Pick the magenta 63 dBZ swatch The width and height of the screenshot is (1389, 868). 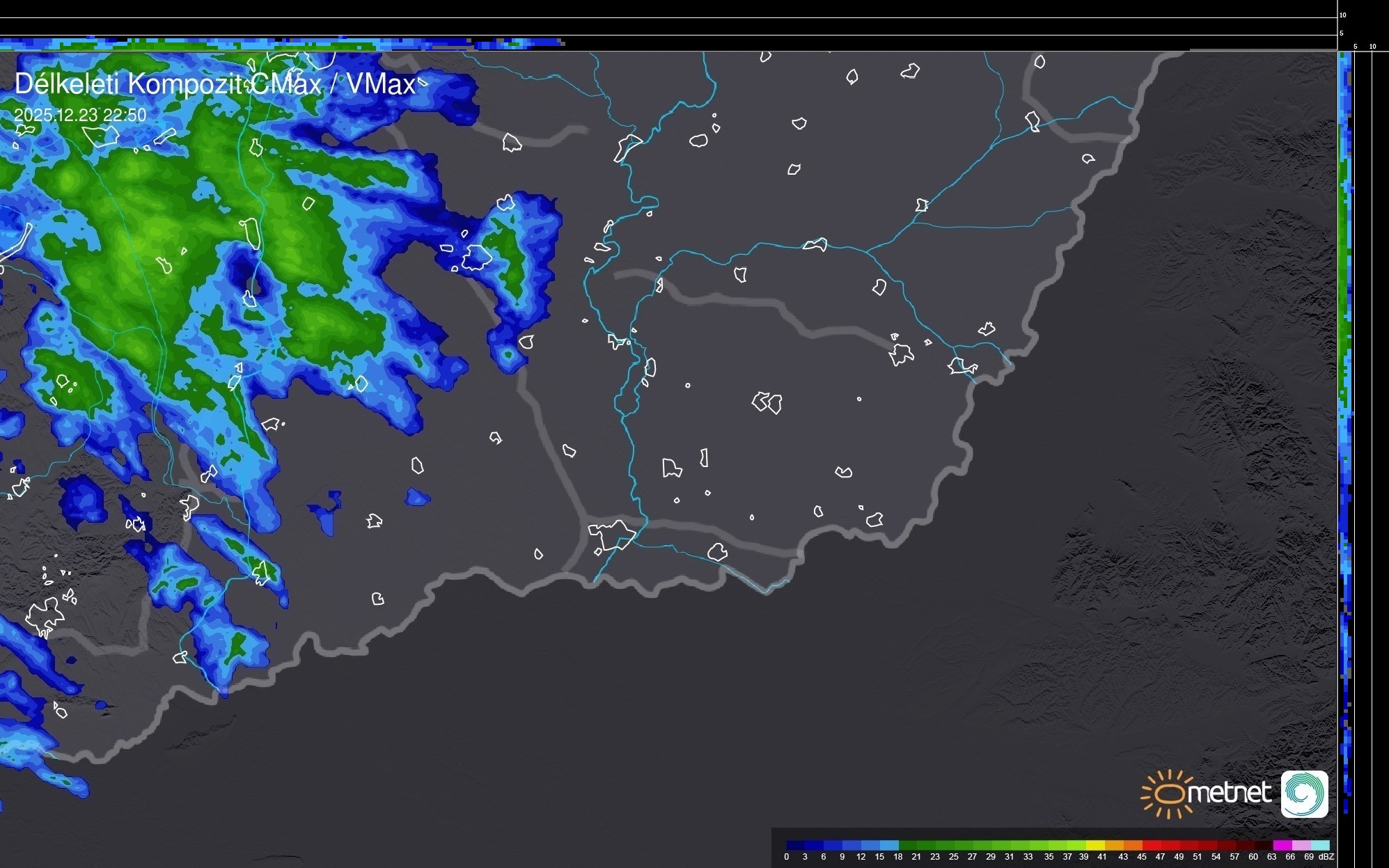click(1282, 845)
